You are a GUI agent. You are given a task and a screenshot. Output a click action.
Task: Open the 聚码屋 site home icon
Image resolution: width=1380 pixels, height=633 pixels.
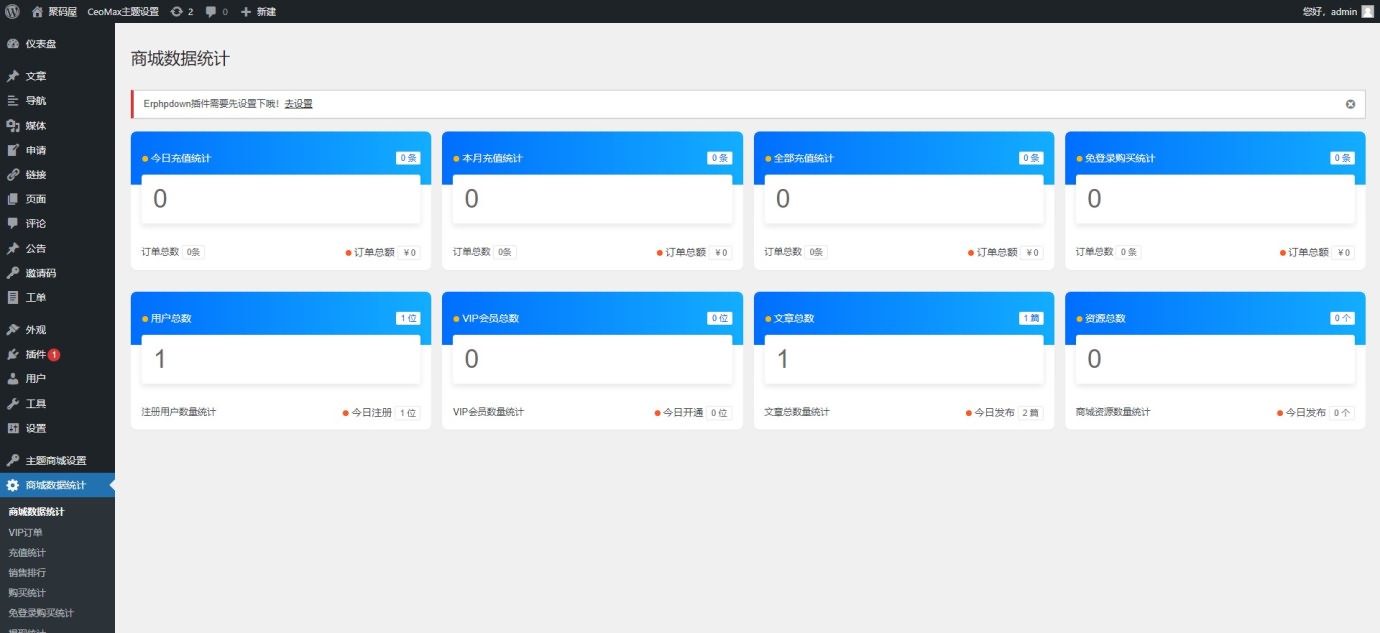coord(38,12)
